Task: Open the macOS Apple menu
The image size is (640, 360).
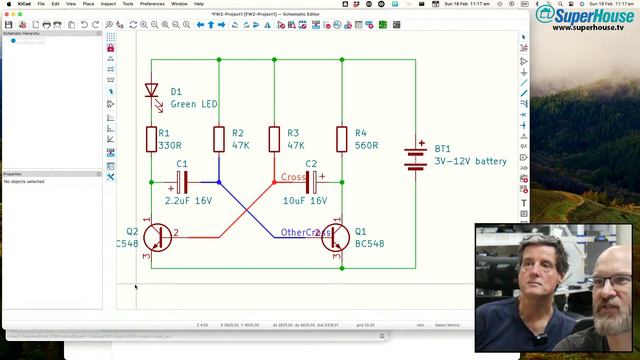Action: [x=9, y=4]
